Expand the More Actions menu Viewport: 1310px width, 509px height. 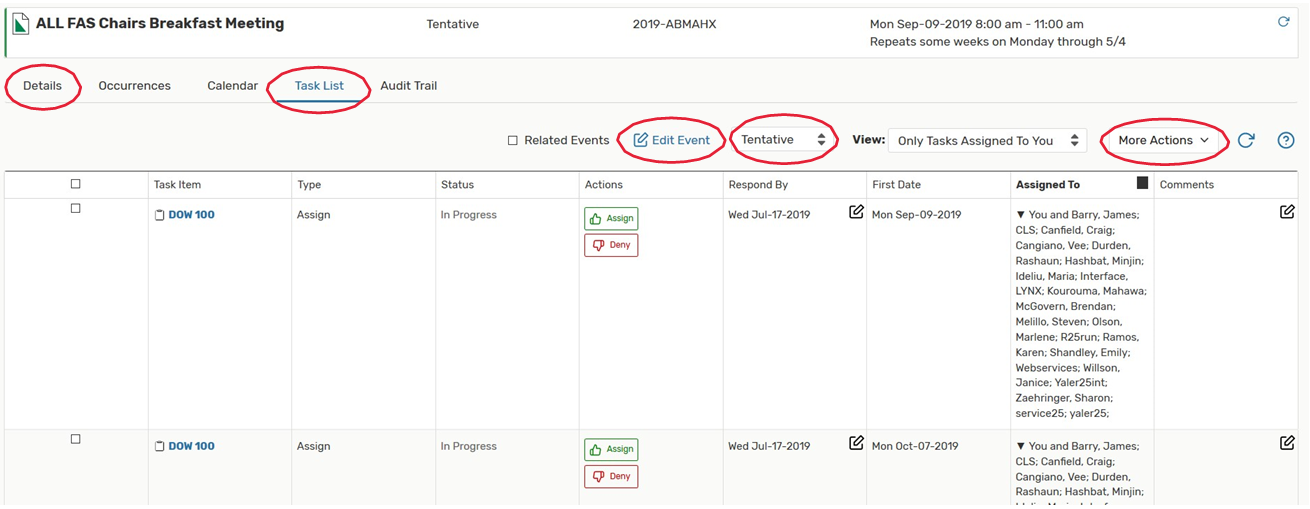pyautogui.click(x=1163, y=141)
